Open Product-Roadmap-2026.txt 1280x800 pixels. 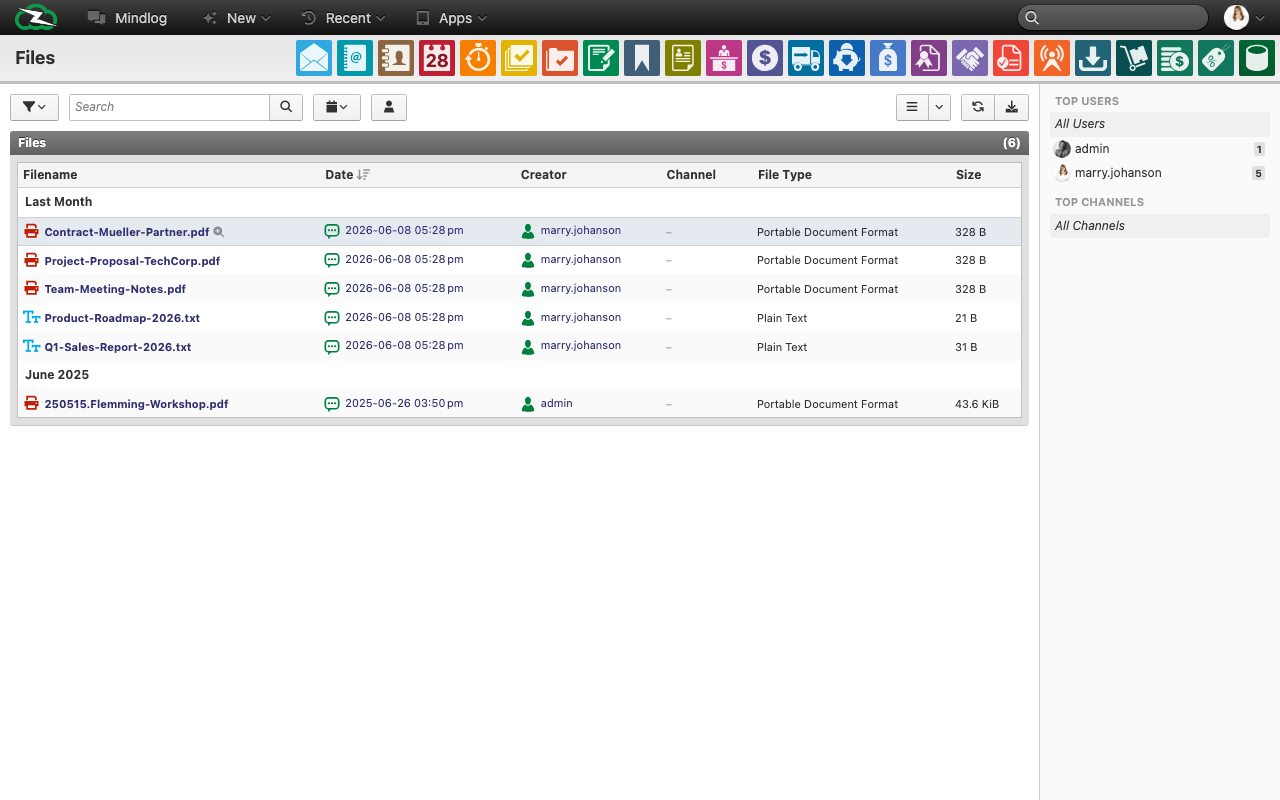[122, 318]
